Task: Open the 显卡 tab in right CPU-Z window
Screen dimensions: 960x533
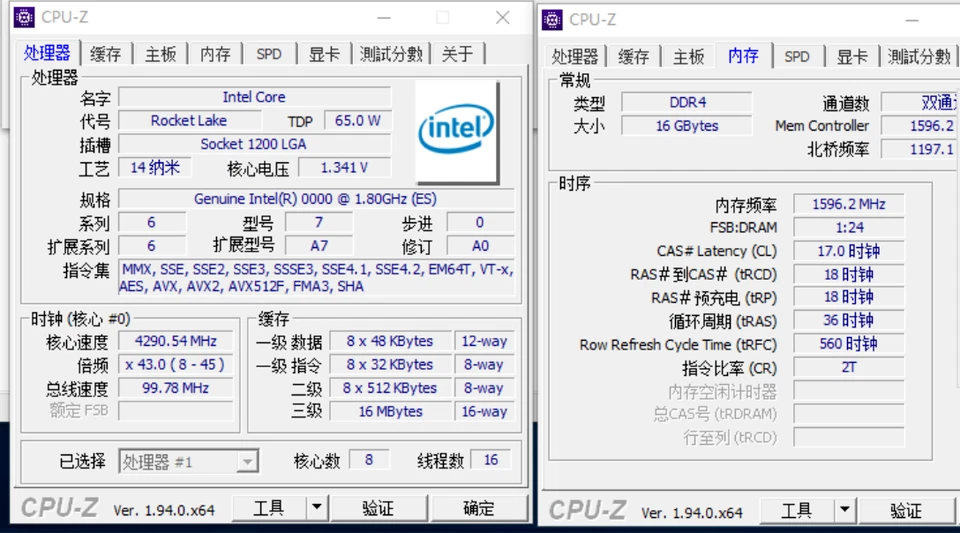Action: [x=852, y=57]
